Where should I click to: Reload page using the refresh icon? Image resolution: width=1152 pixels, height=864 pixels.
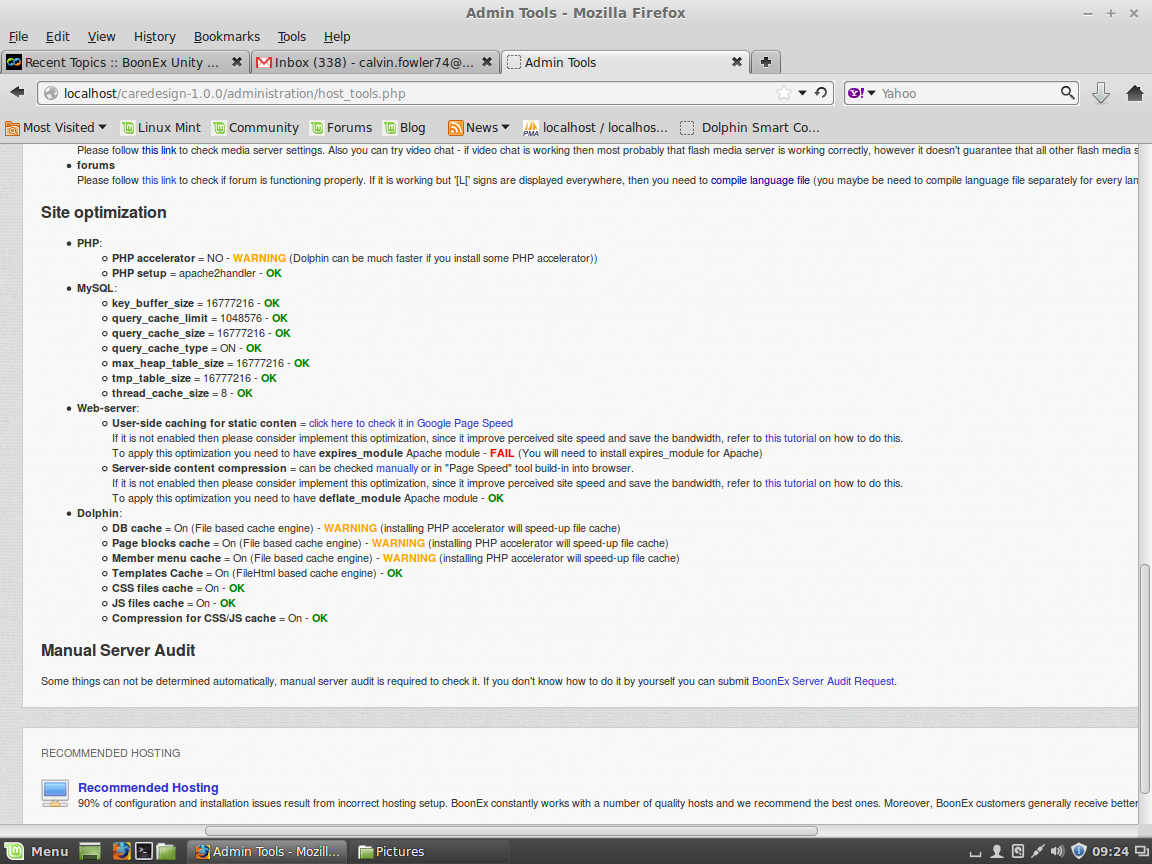coord(821,93)
